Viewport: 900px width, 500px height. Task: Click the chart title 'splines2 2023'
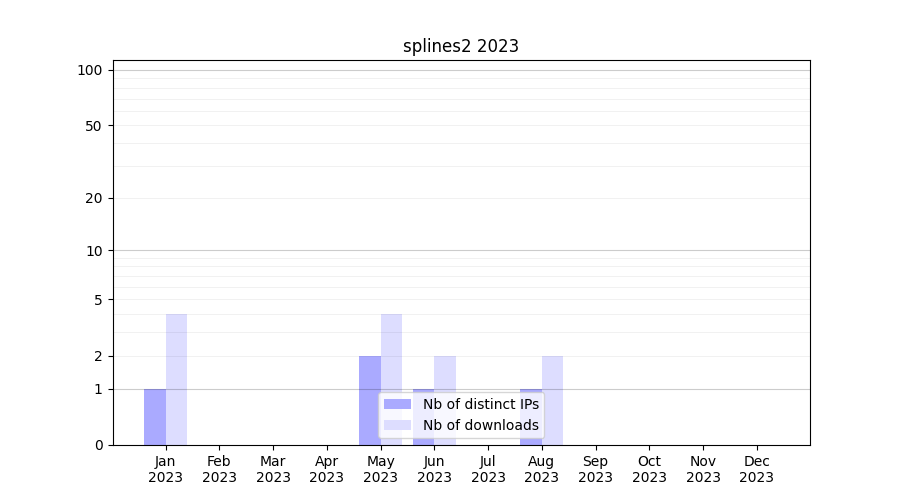coord(461,46)
